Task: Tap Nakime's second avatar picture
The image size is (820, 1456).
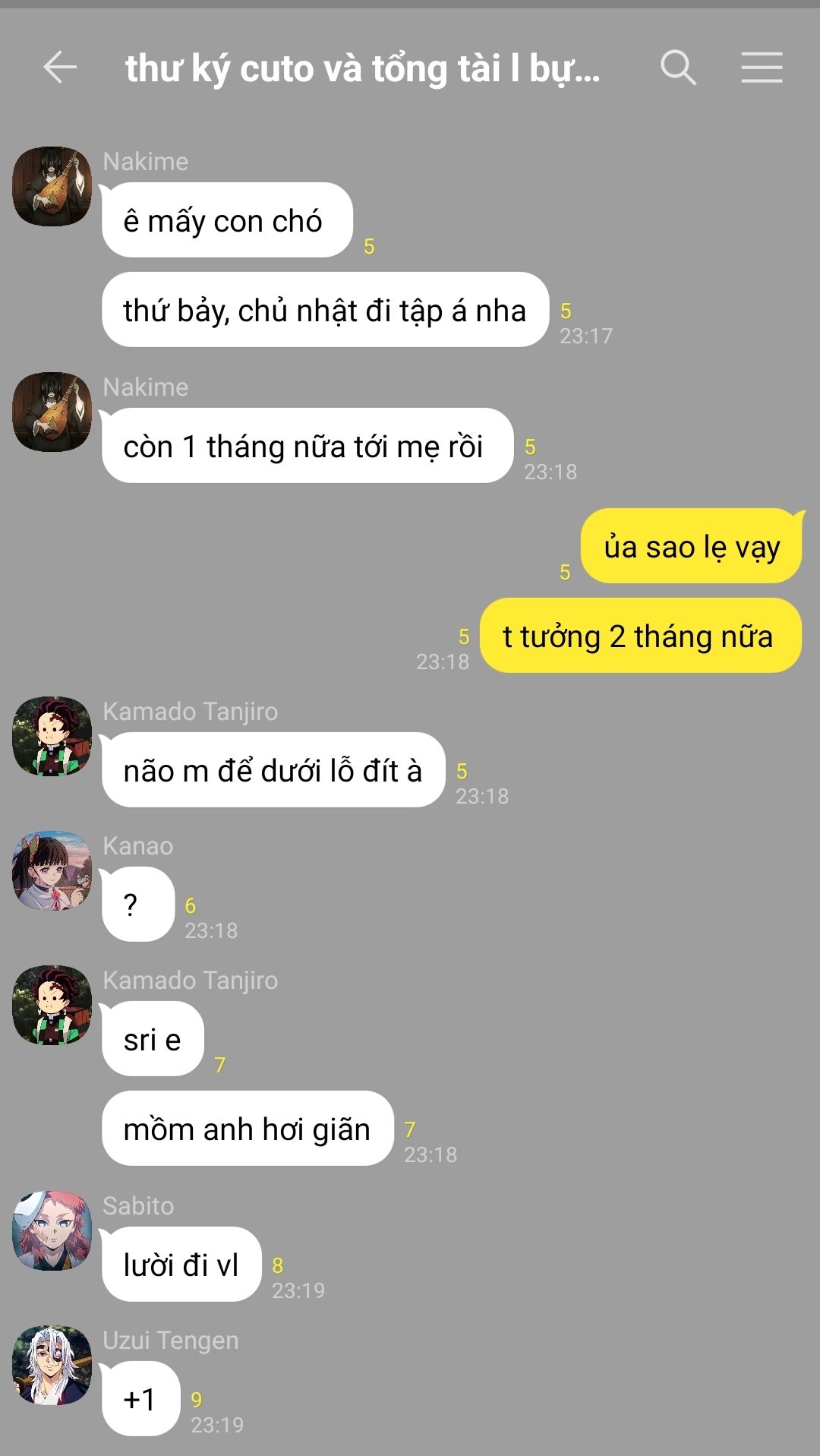Action: coord(52,412)
